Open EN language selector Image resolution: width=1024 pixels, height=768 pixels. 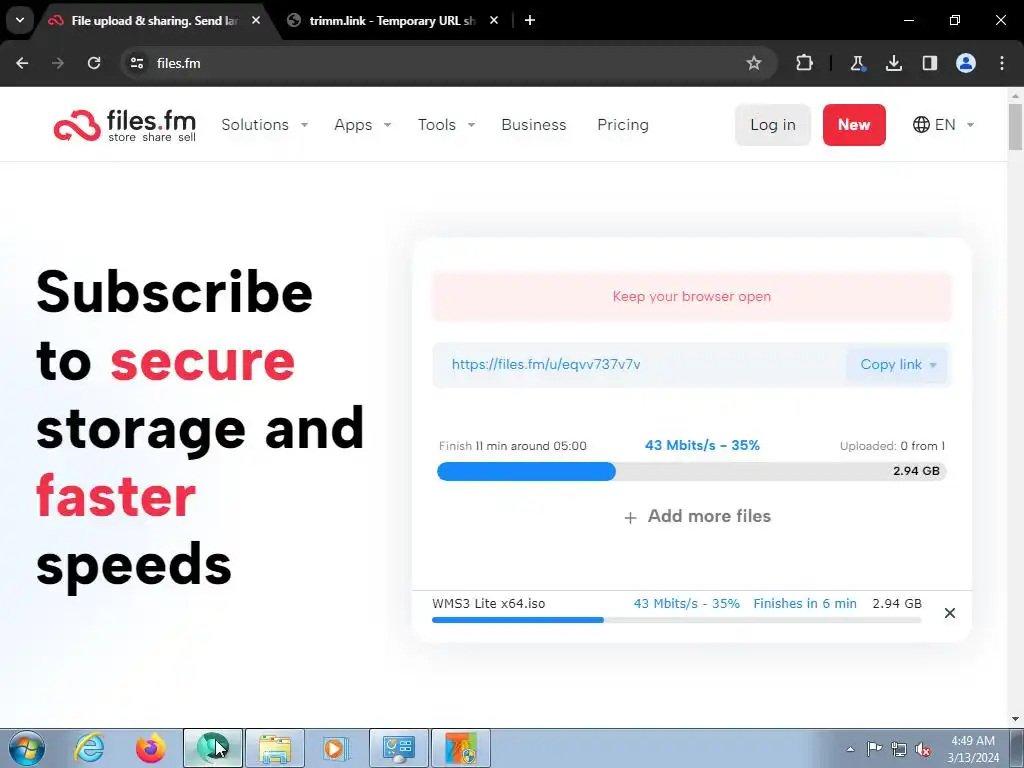click(944, 125)
